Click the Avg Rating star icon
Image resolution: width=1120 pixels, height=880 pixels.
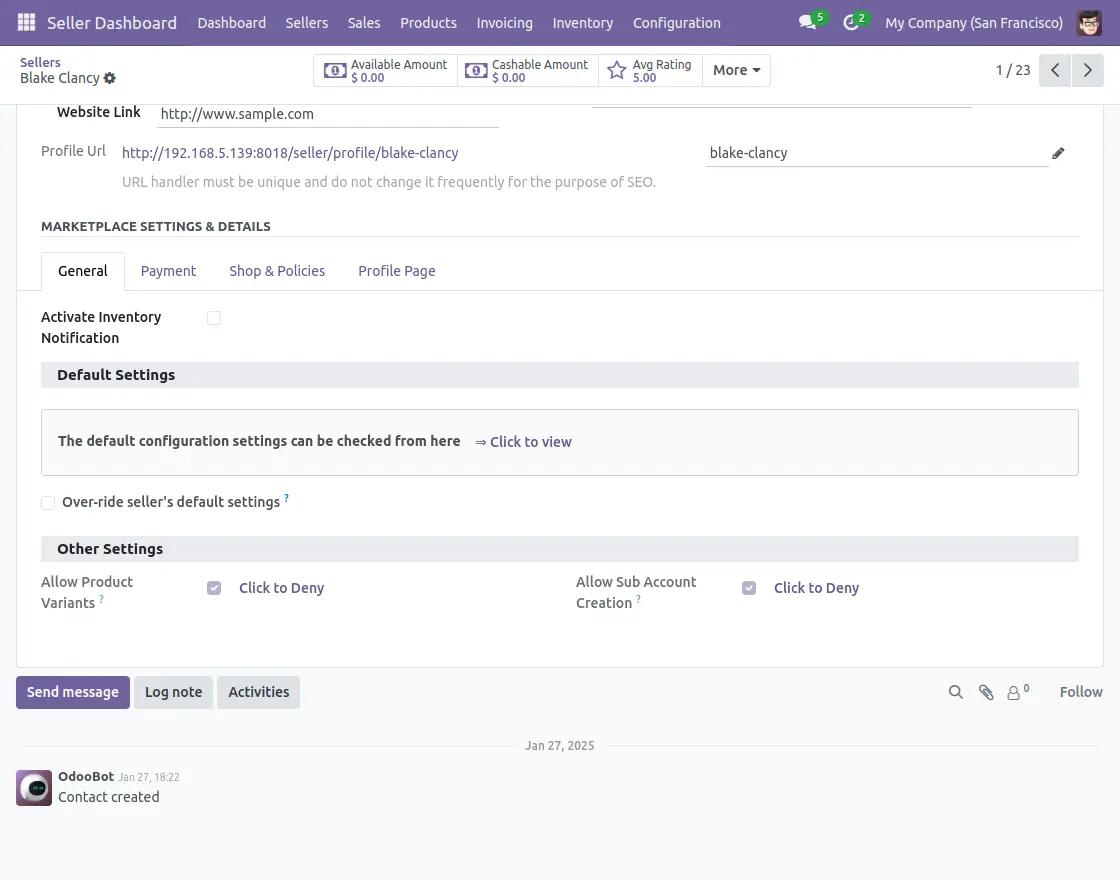click(x=617, y=70)
